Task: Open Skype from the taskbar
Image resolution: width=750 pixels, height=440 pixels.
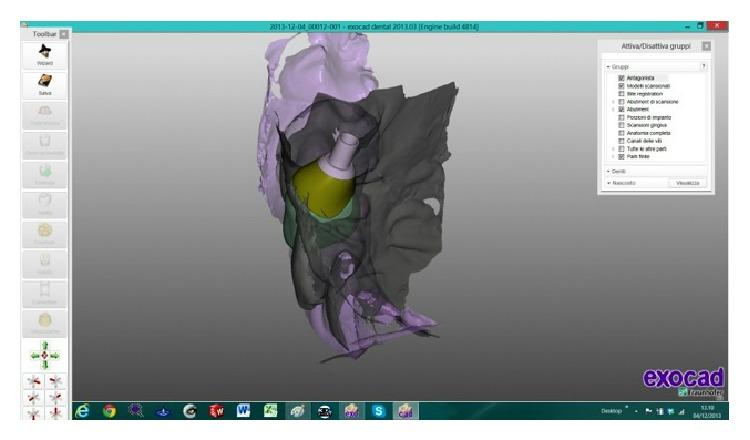Action: click(x=379, y=410)
